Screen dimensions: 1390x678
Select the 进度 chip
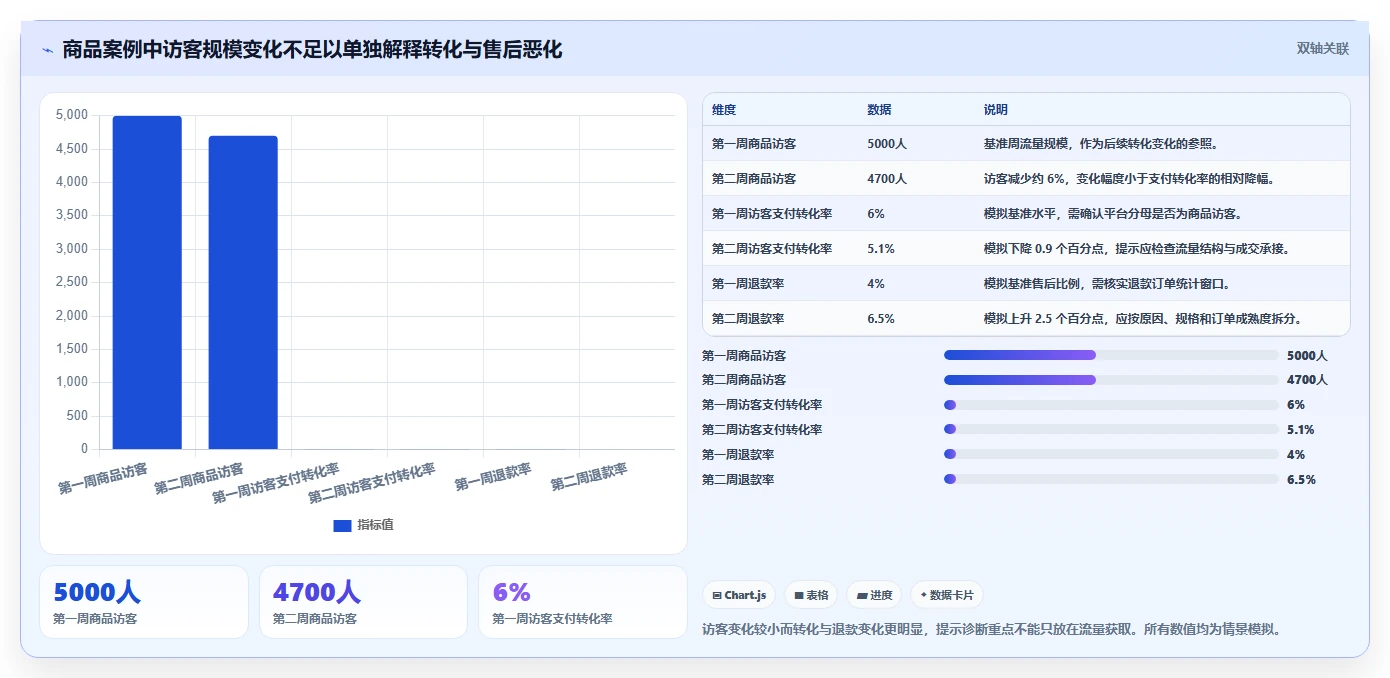[874, 595]
